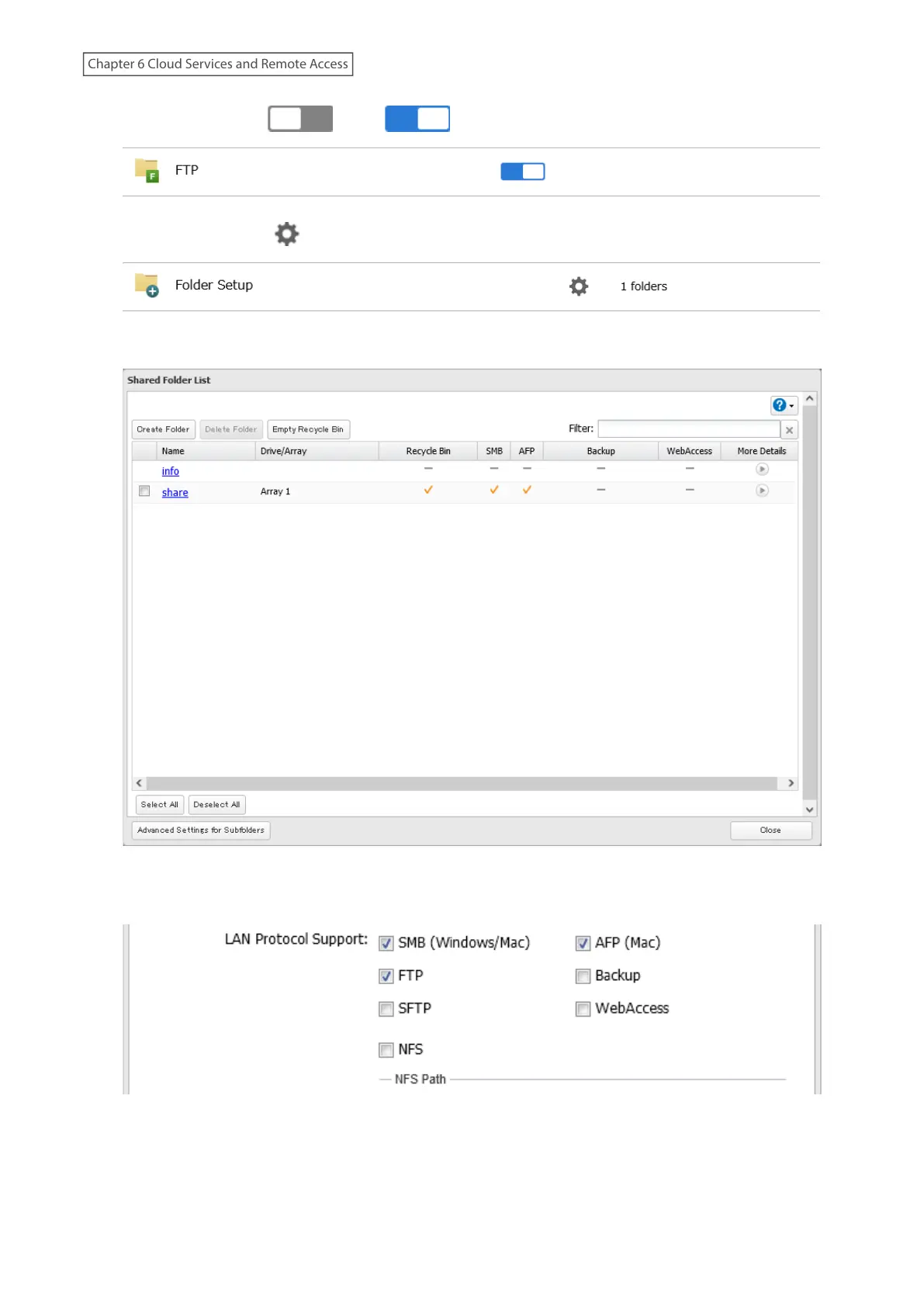This screenshot has height=1307, width=924.
Task: Show more details for info folder
Action: point(762,469)
